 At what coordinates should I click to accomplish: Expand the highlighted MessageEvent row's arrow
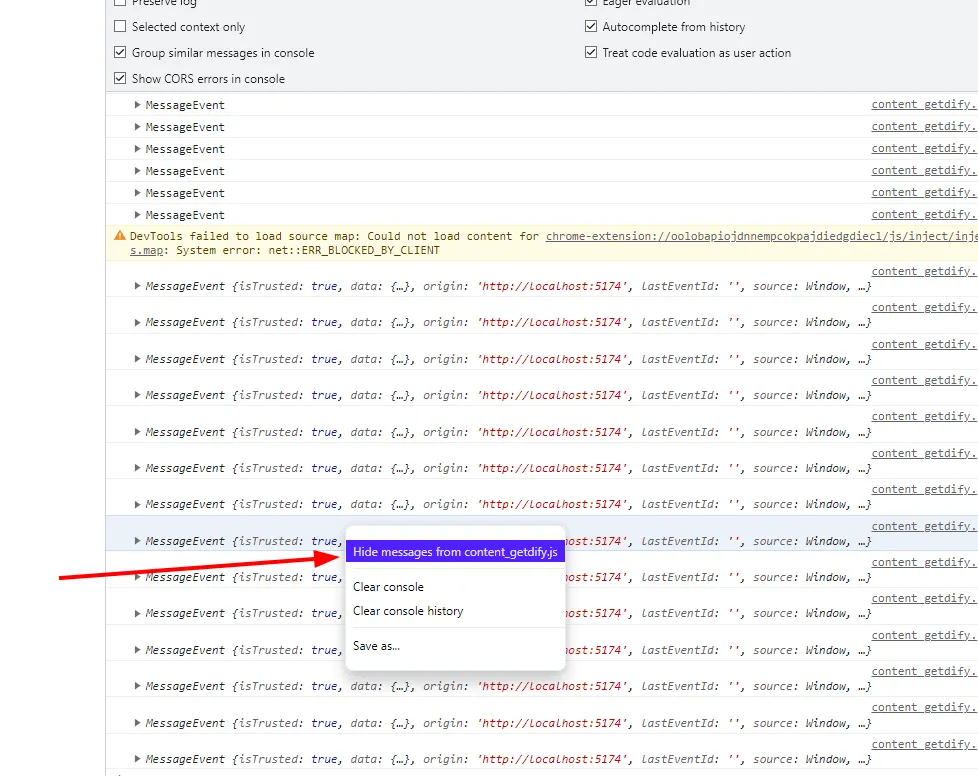tap(137, 541)
